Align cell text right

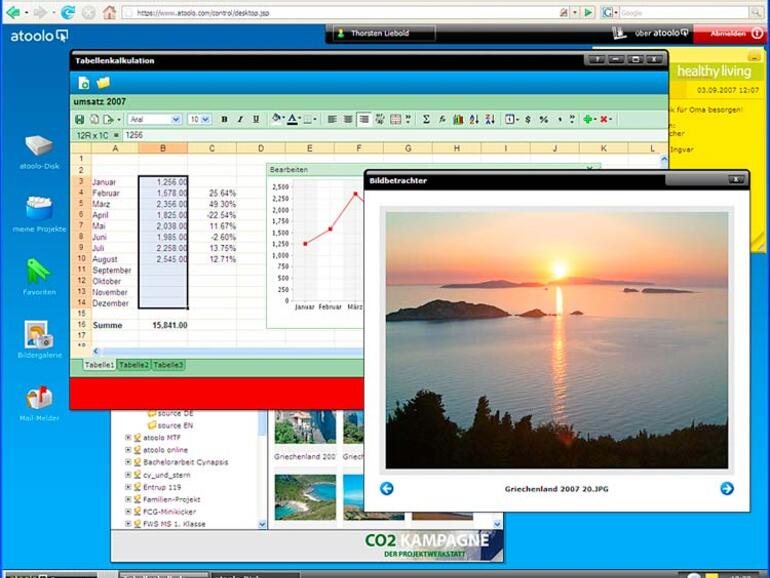pos(364,119)
